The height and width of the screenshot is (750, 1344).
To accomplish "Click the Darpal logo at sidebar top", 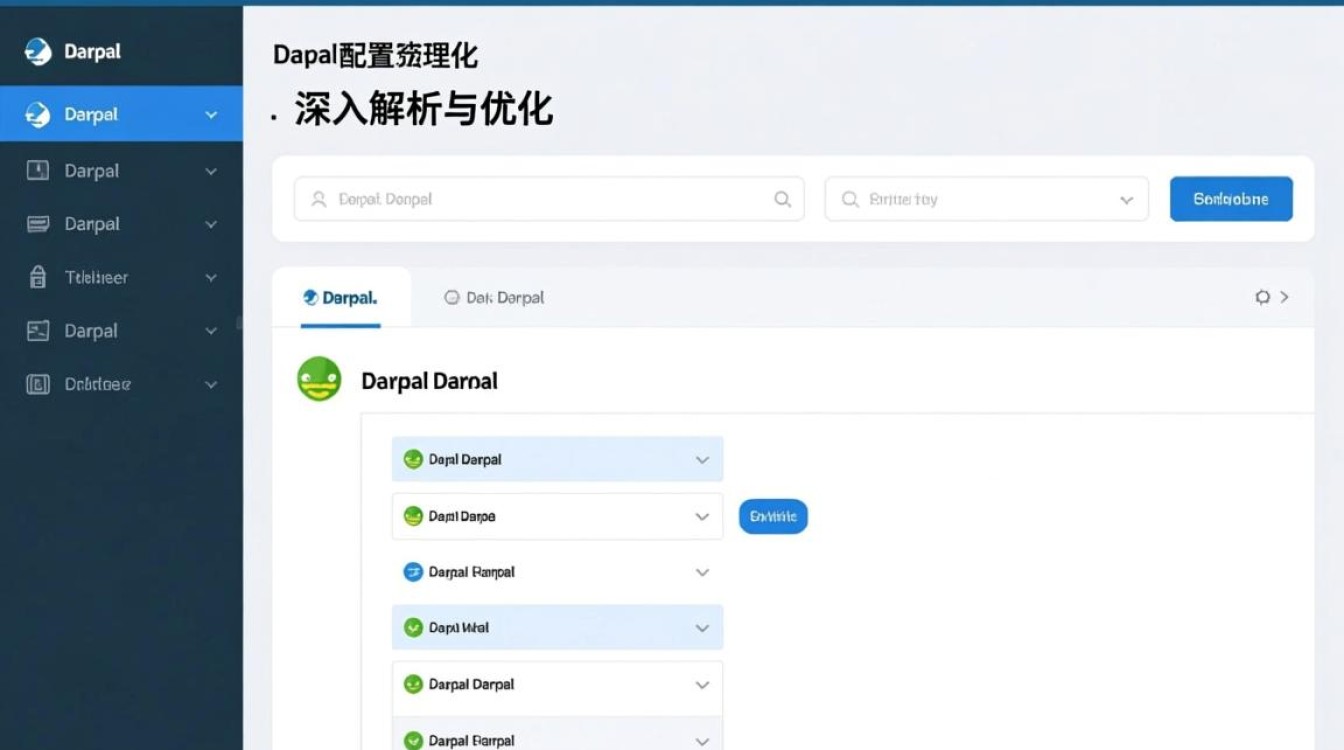I will pos(36,50).
